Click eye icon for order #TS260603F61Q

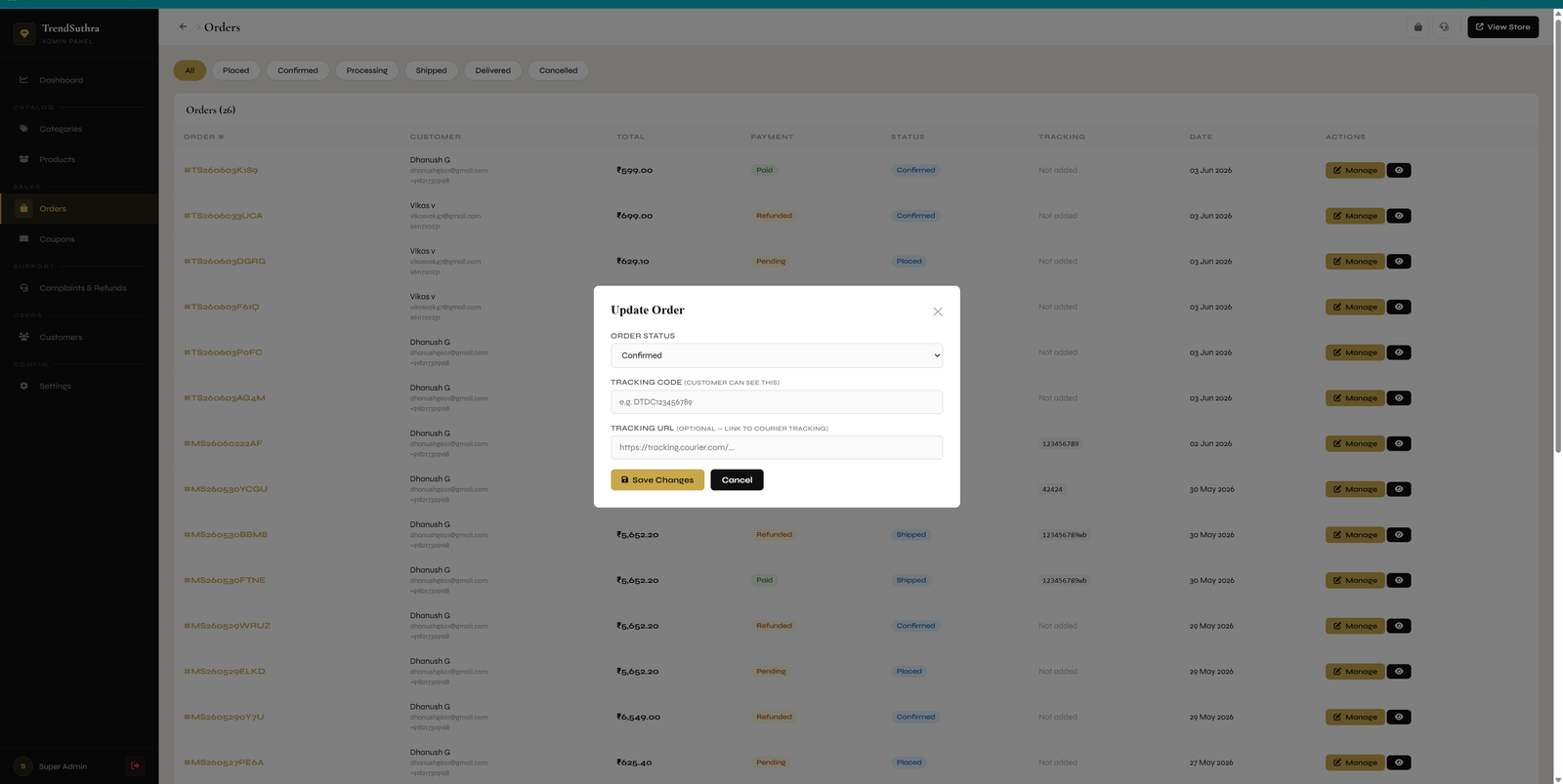coord(1399,307)
